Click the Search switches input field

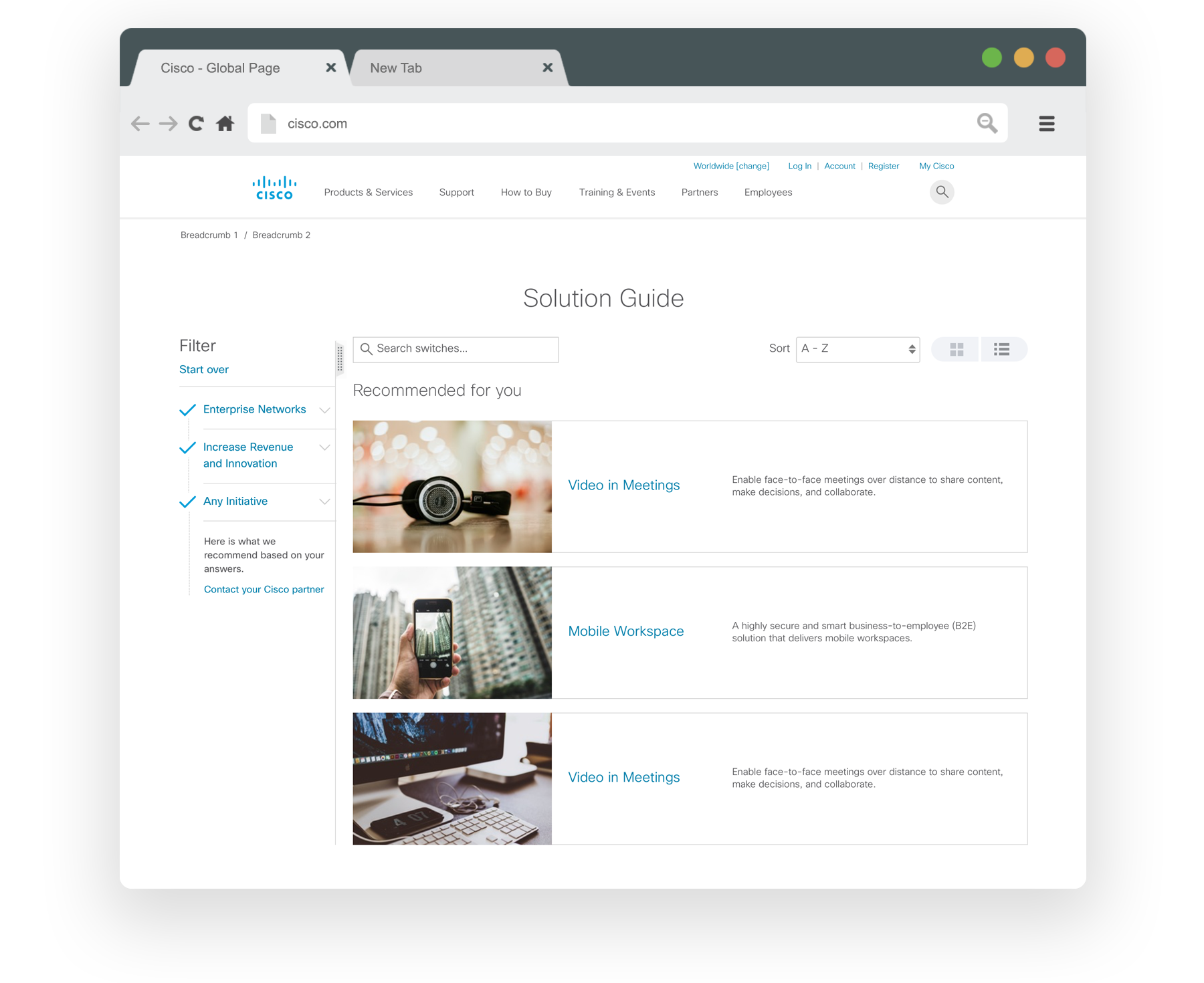pyautogui.click(x=462, y=349)
